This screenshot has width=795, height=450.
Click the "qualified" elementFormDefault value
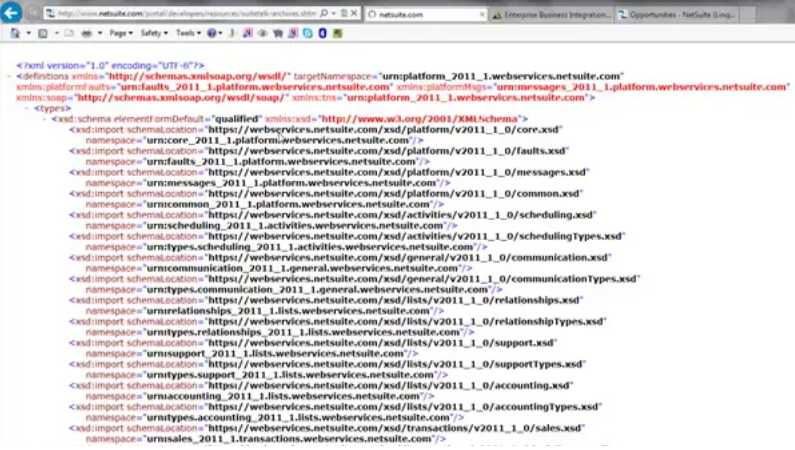click(236, 119)
